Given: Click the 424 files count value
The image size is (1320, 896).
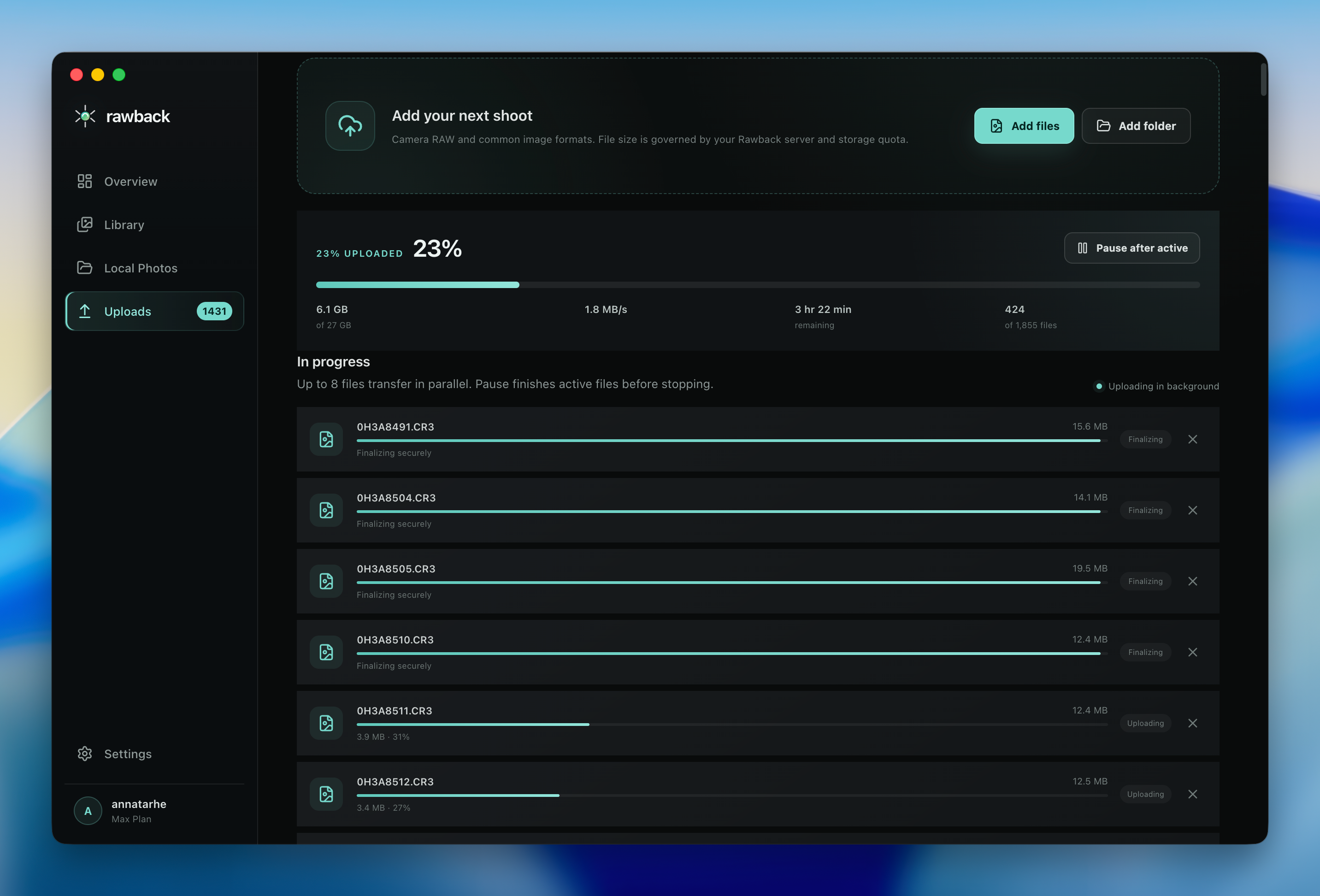Looking at the screenshot, I should [1014, 309].
